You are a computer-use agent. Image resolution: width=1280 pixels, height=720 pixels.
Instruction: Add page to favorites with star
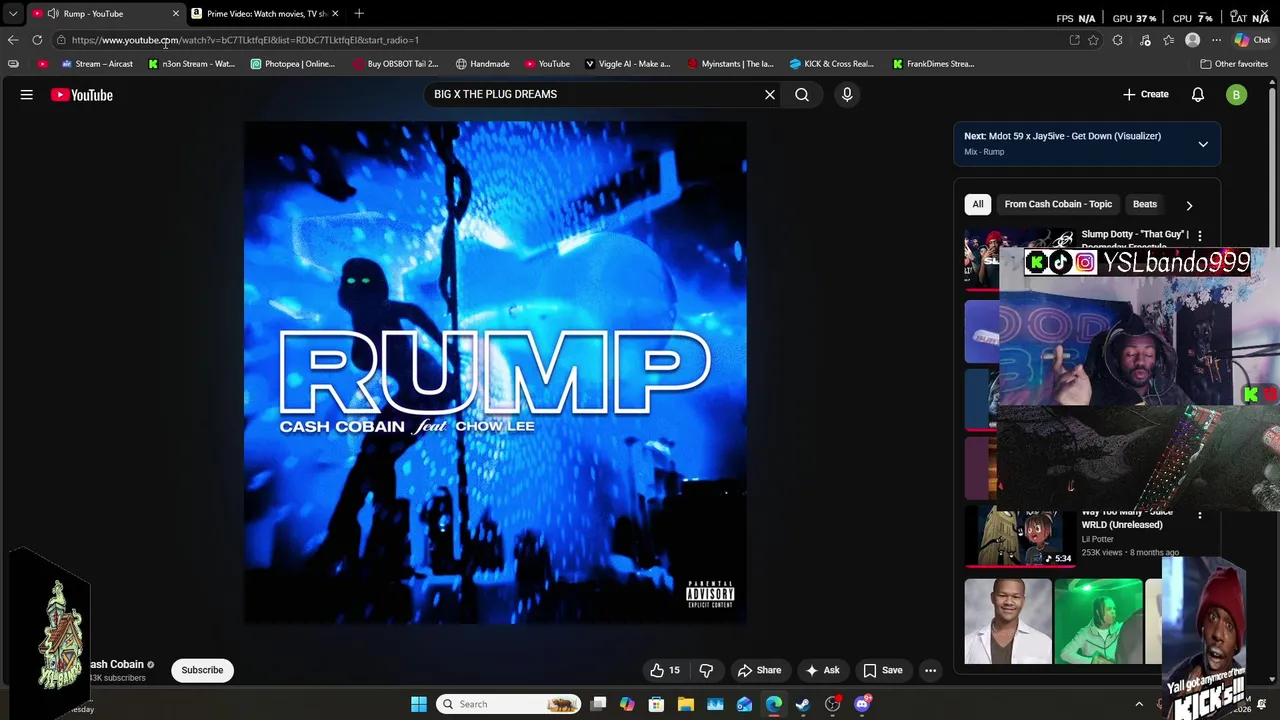[1093, 40]
